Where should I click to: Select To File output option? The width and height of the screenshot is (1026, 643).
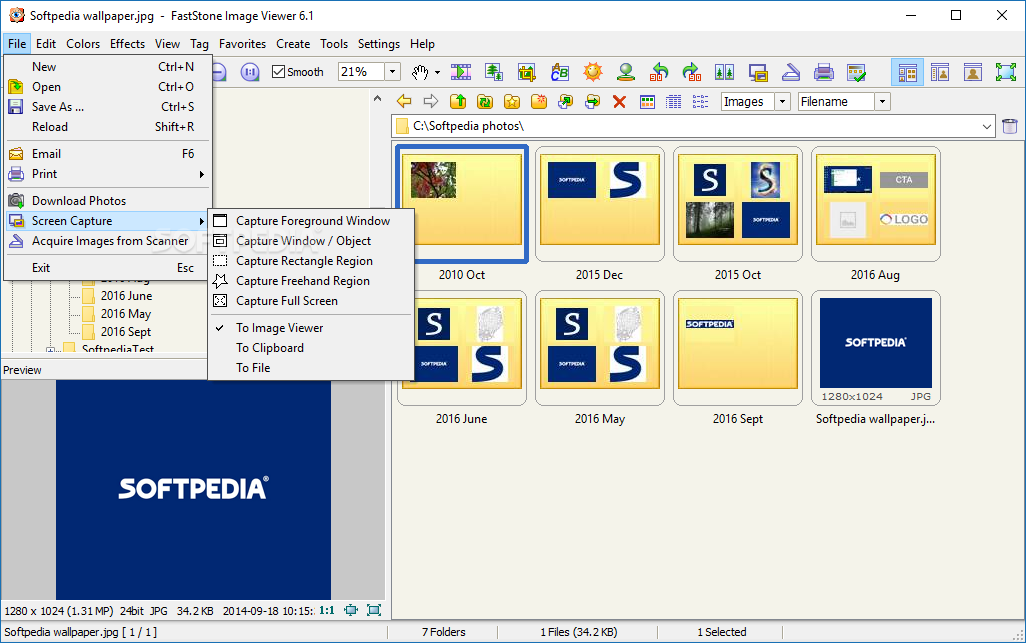[310, 368]
